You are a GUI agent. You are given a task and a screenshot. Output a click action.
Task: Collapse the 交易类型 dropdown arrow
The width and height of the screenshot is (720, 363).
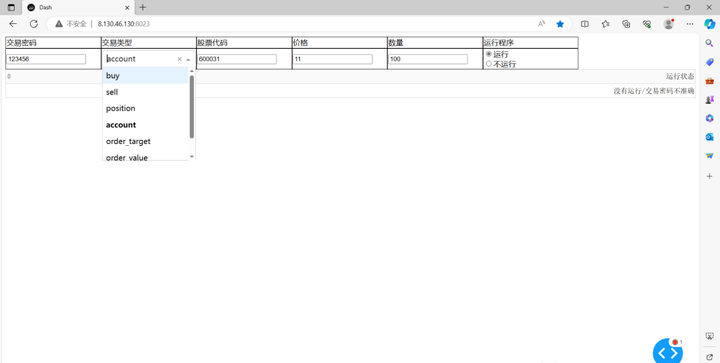(188, 59)
